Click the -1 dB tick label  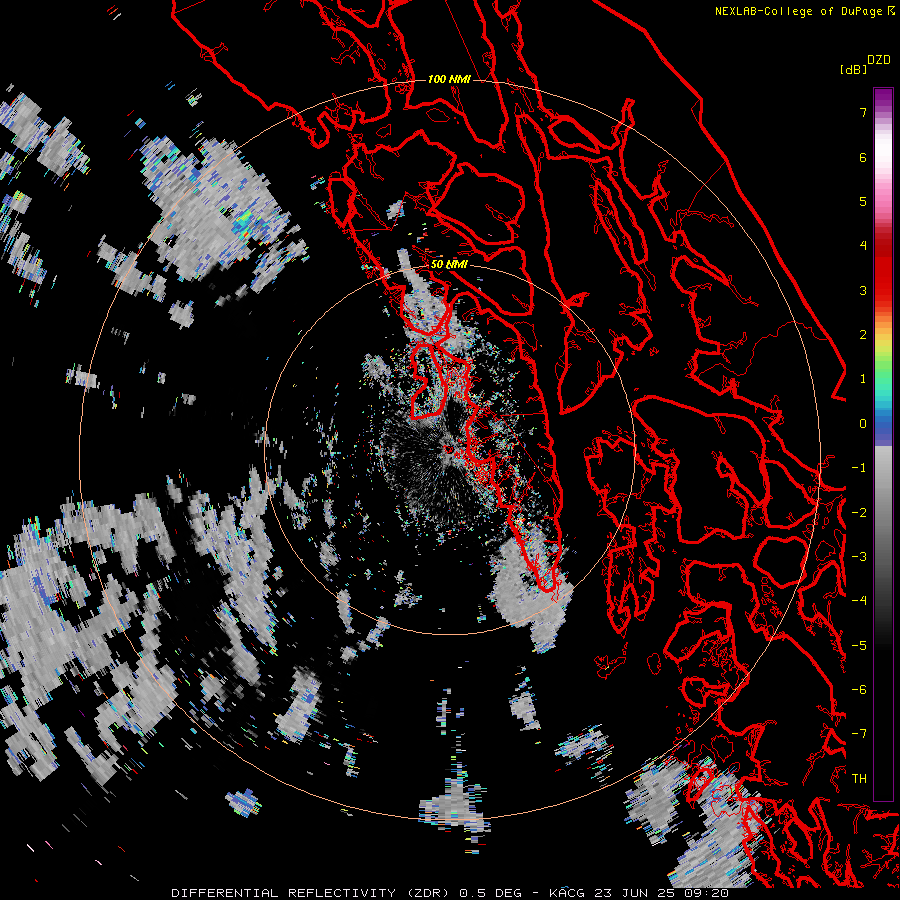click(x=859, y=468)
